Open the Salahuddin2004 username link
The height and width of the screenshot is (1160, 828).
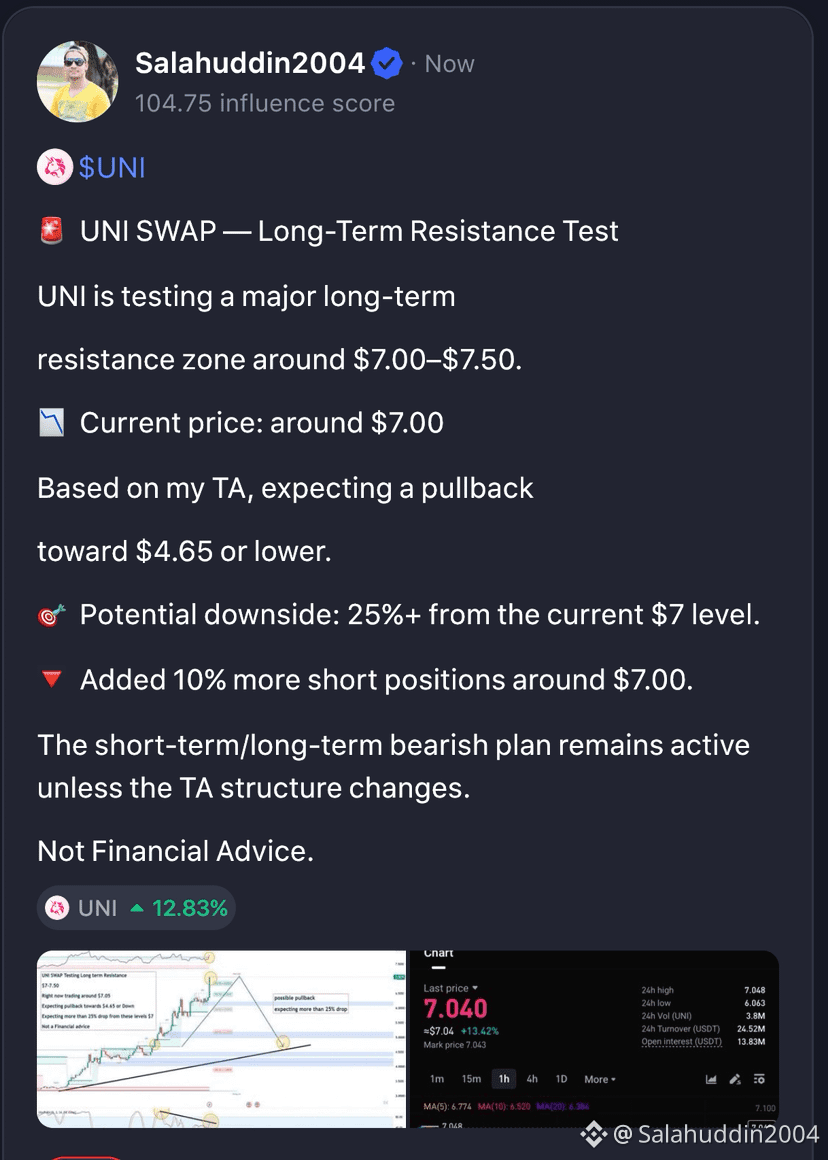tap(250, 64)
